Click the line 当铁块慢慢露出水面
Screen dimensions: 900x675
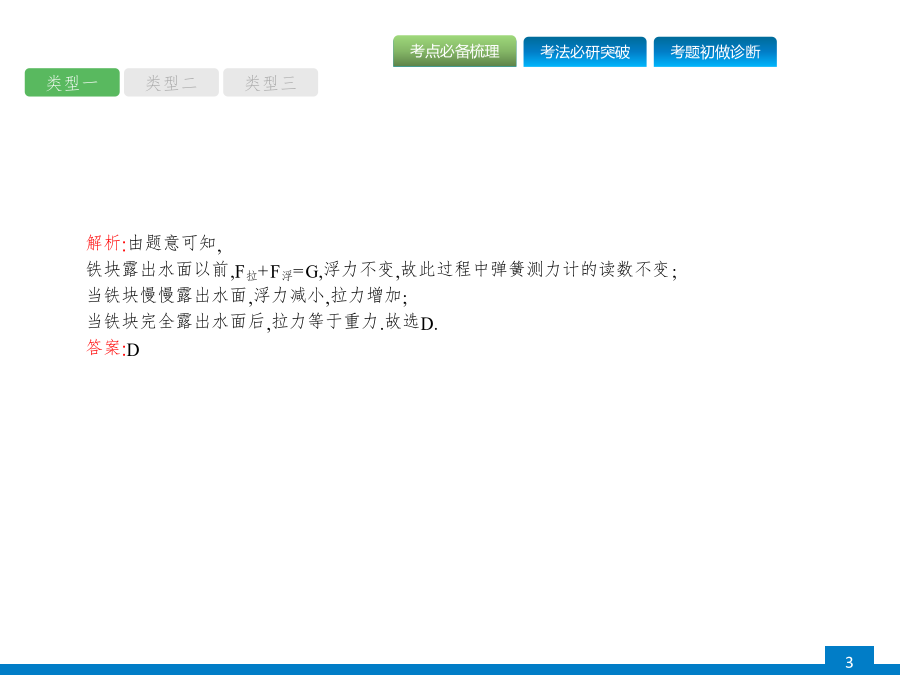247,296
